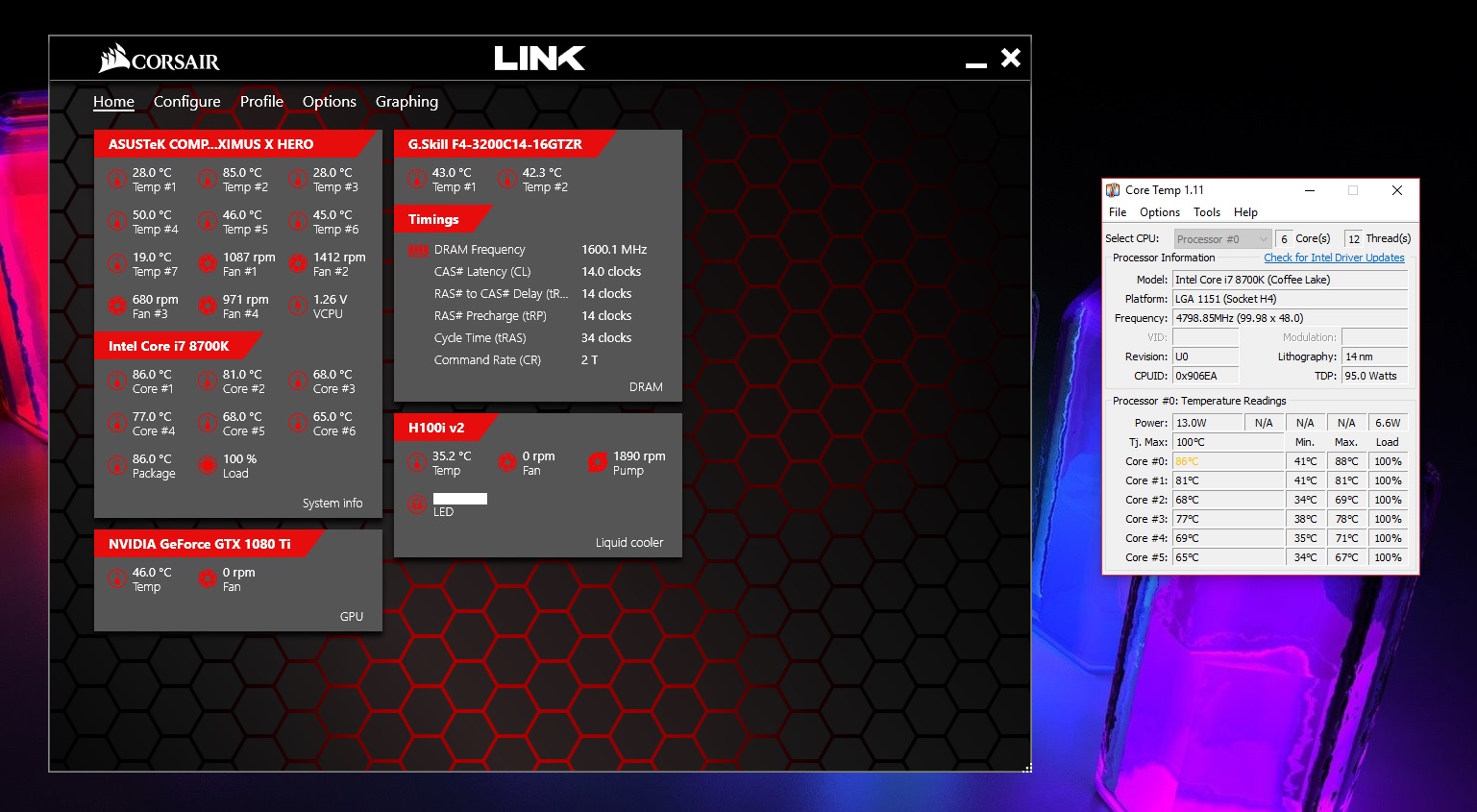Open the Tools menu in Core Temp
The height and width of the screenshot is (812, 1477).
(x=1207, y=212)
